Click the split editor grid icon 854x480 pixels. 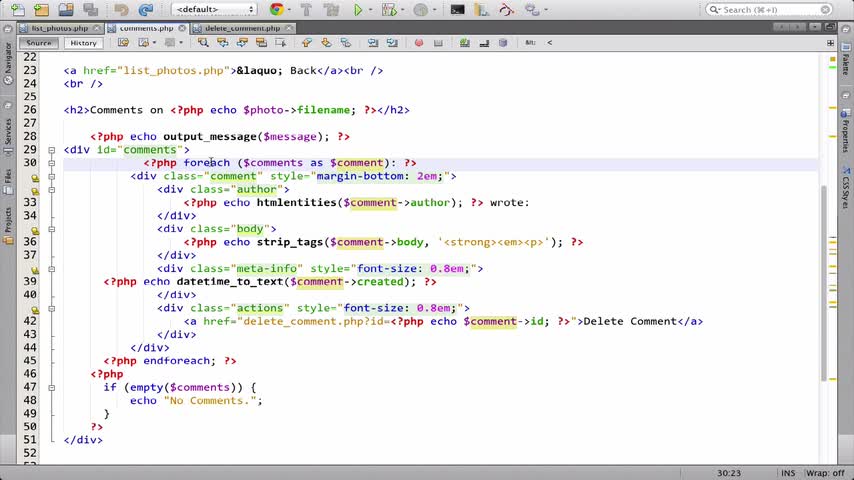pyautogui.click(x=831, y=42)
